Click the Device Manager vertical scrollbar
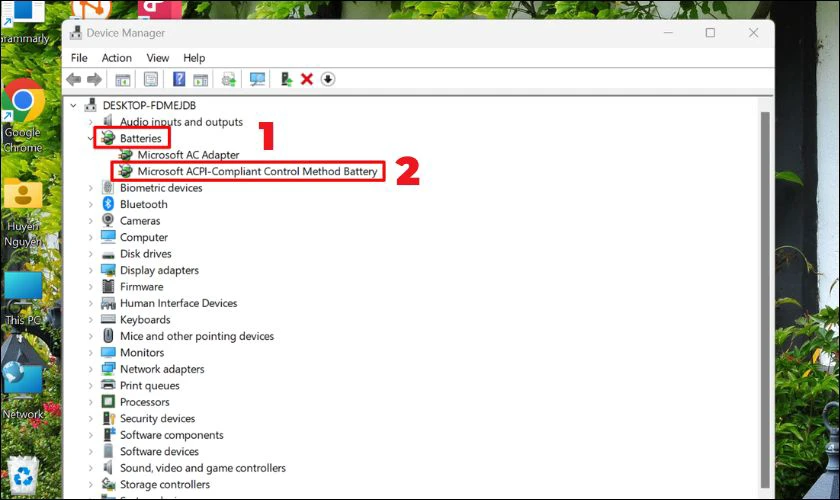The image size is (840, 500). coord(765,300)
